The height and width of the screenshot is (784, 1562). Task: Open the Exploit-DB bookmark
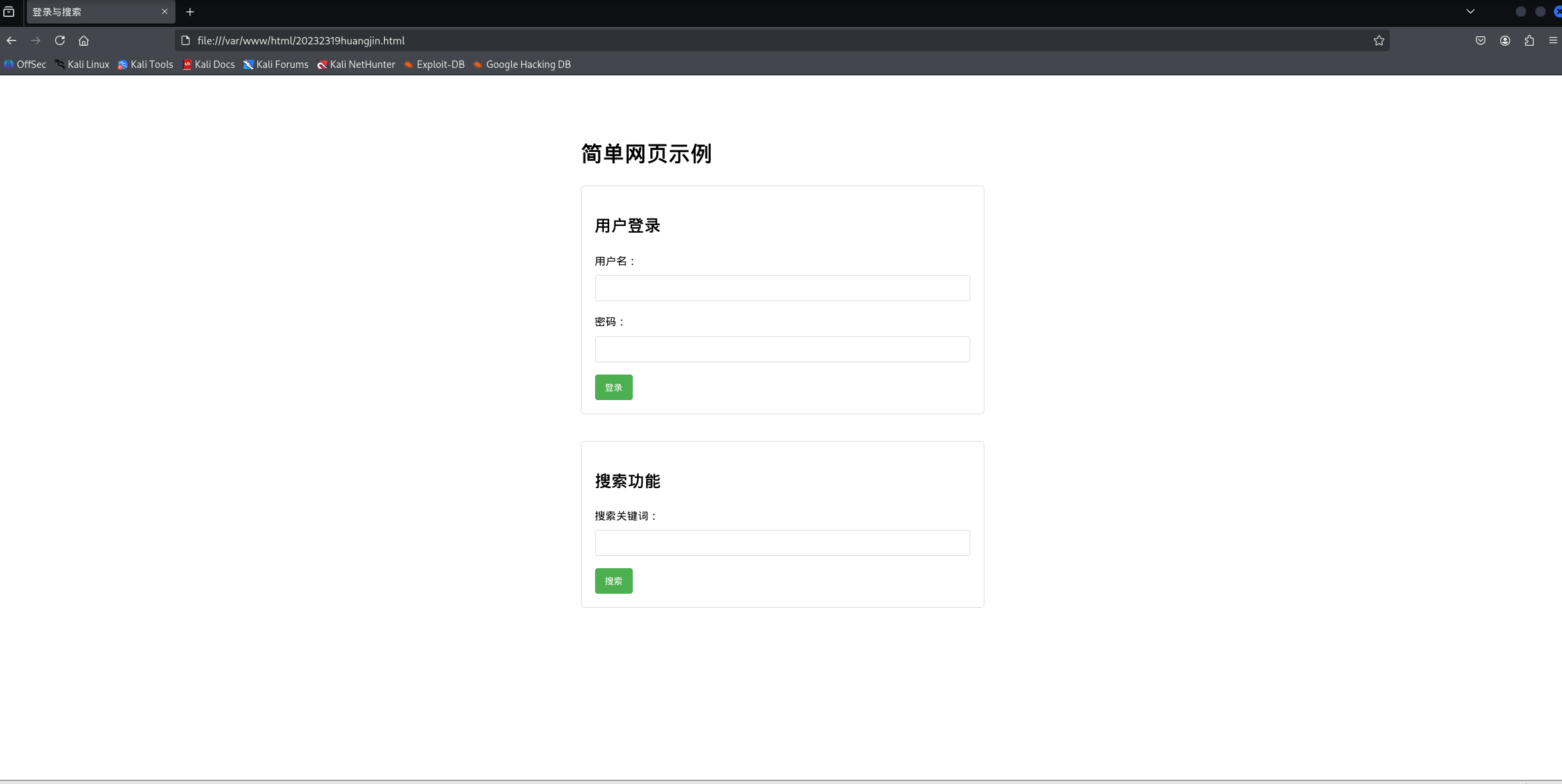click(434, 65)
